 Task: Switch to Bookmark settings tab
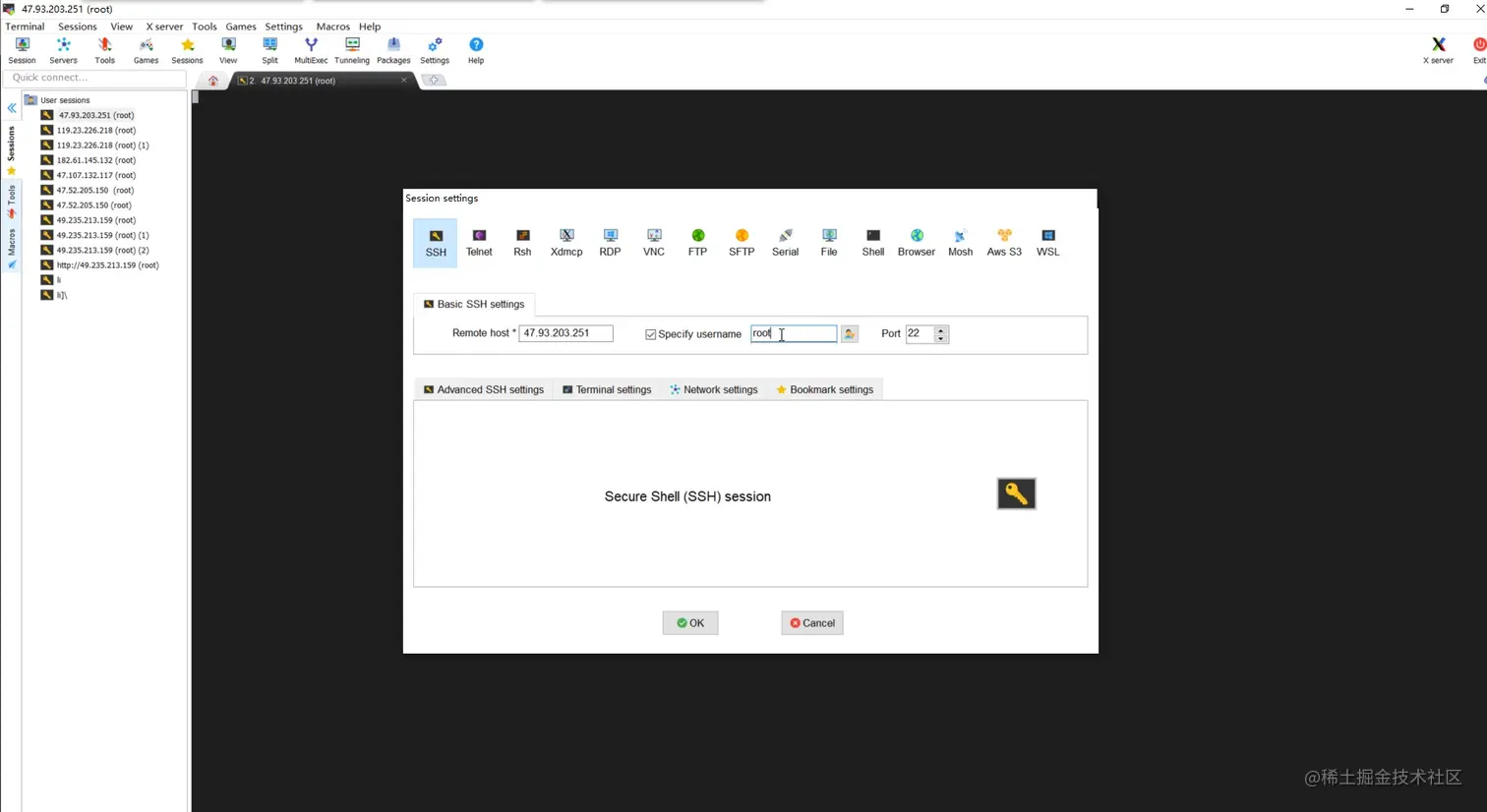click(824, 389)
